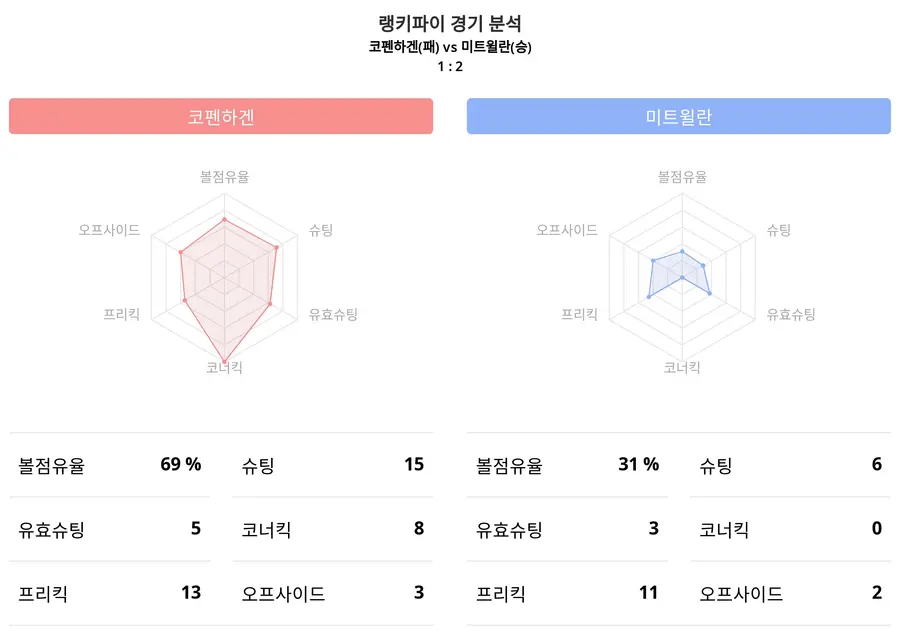Click the blue 미트윌란 team header
The height and width of the screenshot is (635, 900).
point(678,116)
